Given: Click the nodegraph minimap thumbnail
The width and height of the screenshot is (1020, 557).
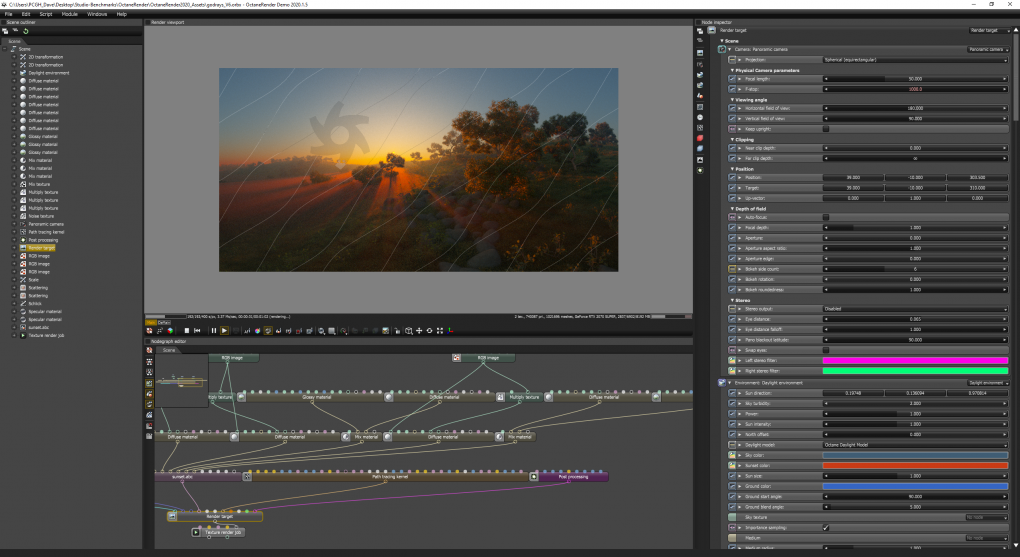Looking at the screenshot, I should coord(181,381).
